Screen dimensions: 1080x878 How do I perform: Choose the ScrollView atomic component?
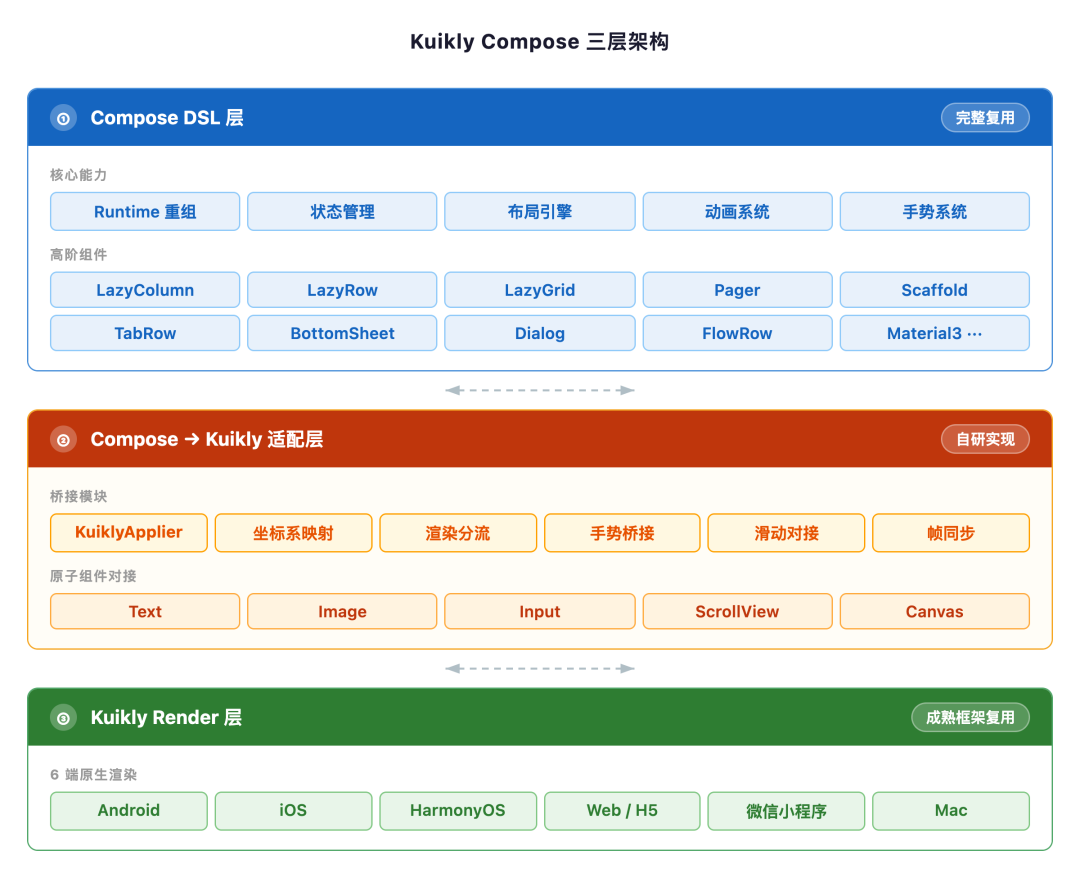click(x=737, y=612)
